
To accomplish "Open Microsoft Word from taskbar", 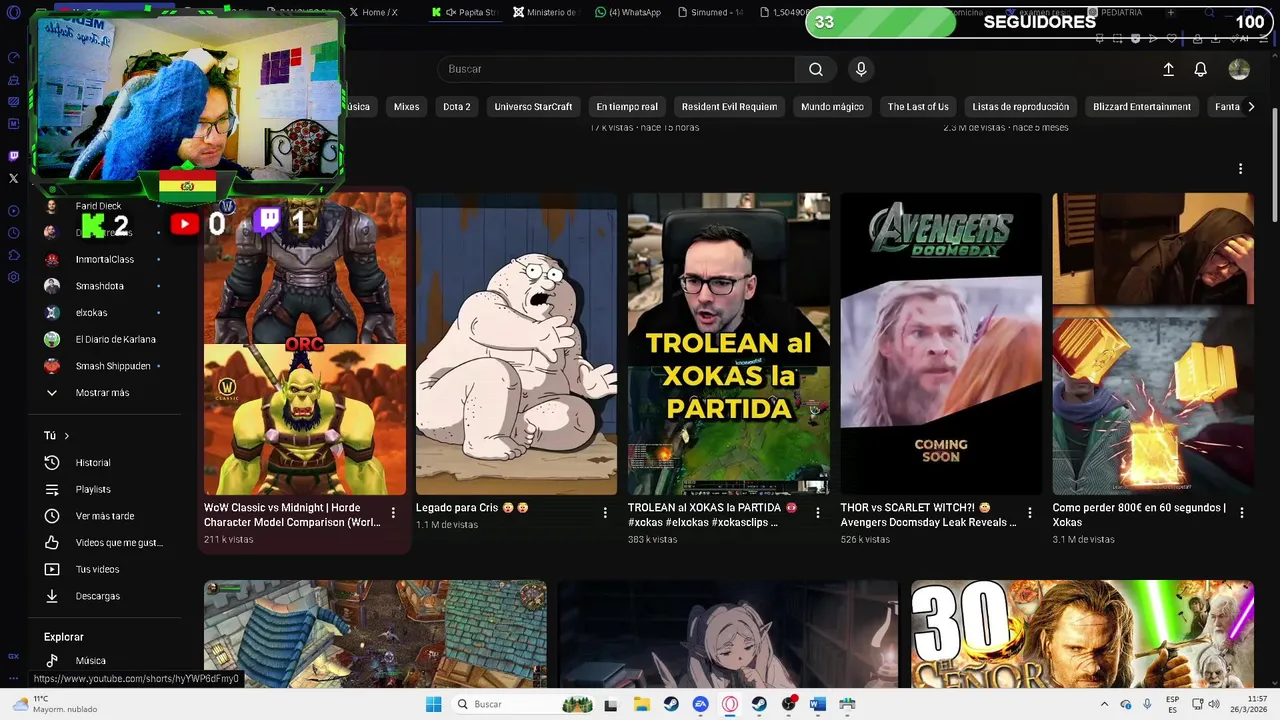I will pyautogui.click(x=818, y=704).
